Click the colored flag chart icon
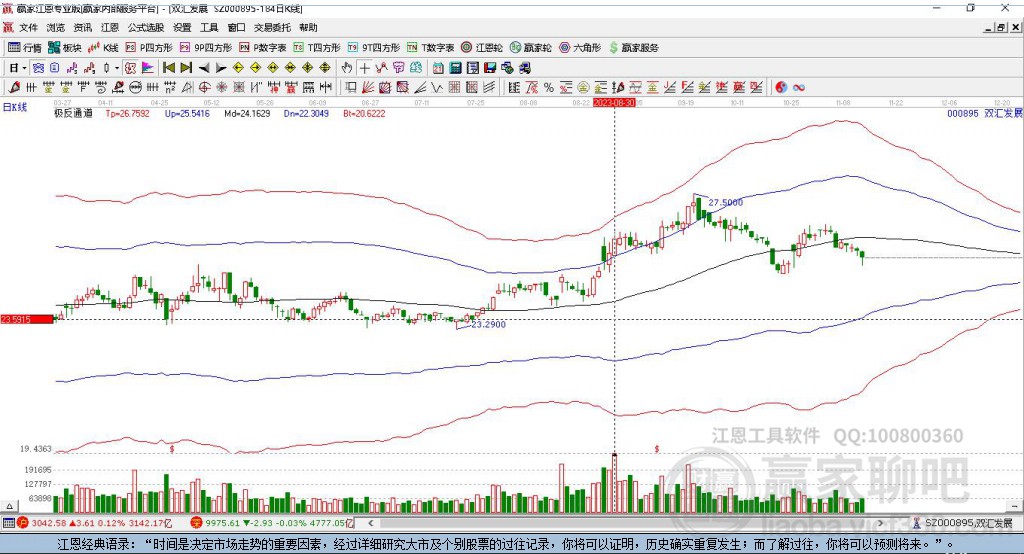 pos(149,68)
